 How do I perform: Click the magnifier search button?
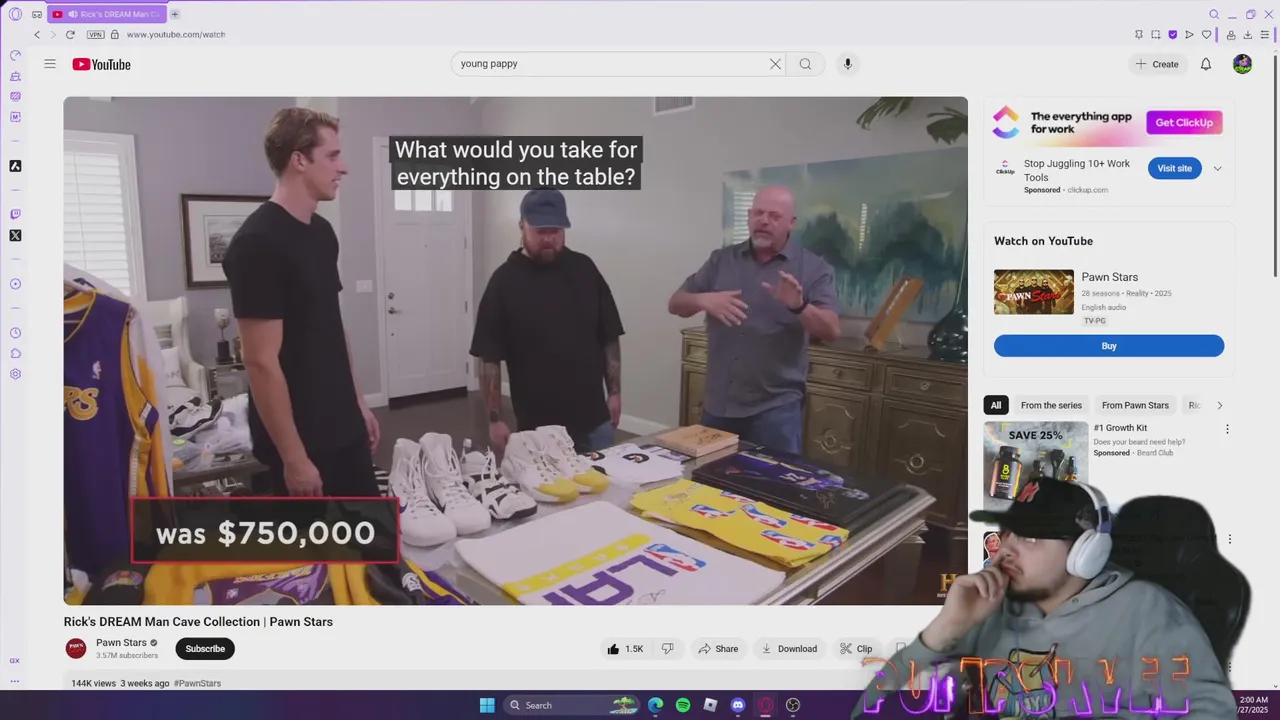tap(805, 64)
